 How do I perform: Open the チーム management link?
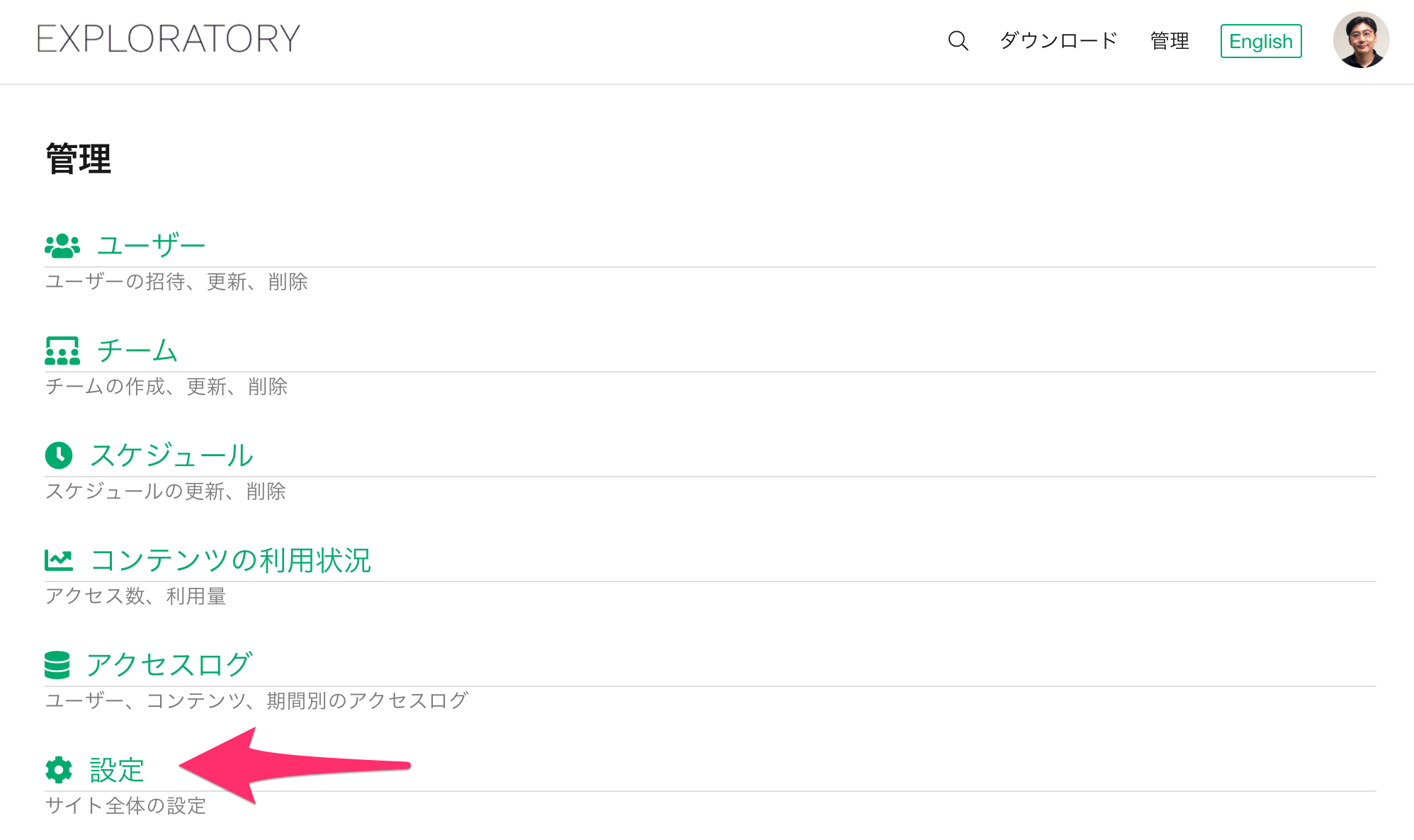137,351
